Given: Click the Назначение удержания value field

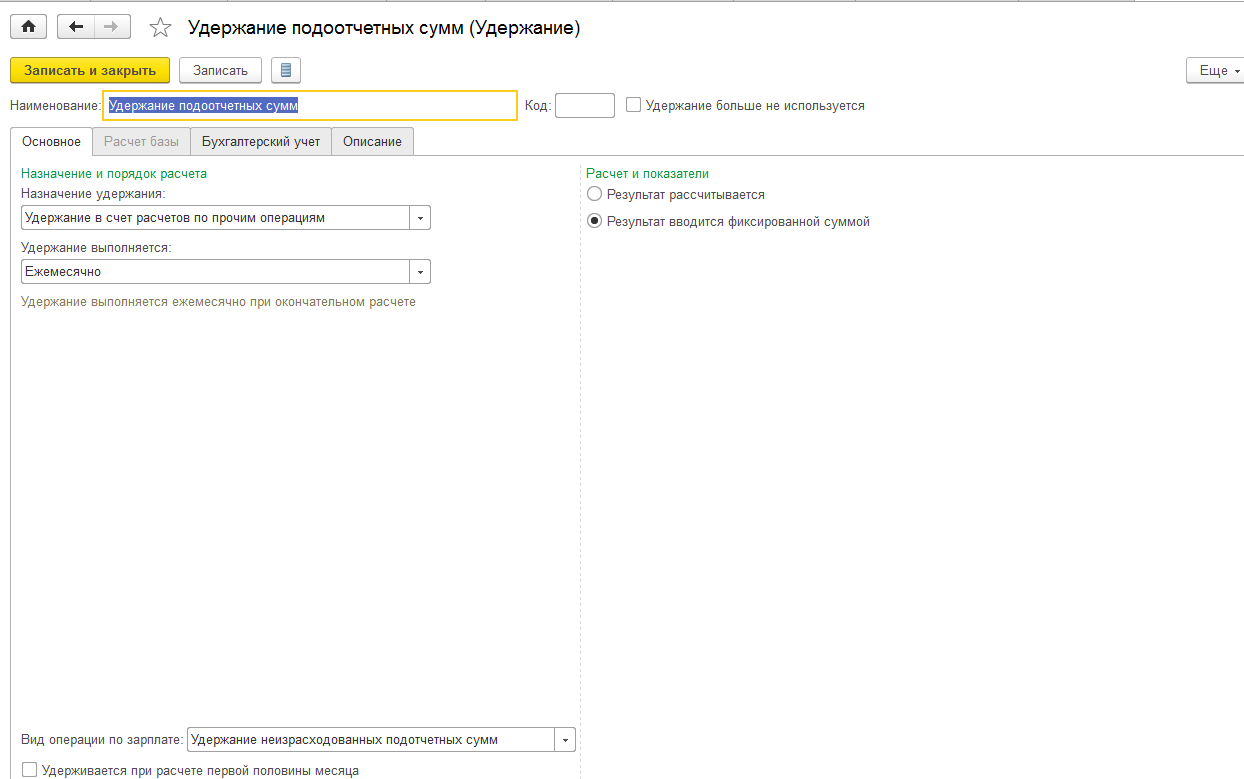Looking at the screenshot, I should [215, 217].
